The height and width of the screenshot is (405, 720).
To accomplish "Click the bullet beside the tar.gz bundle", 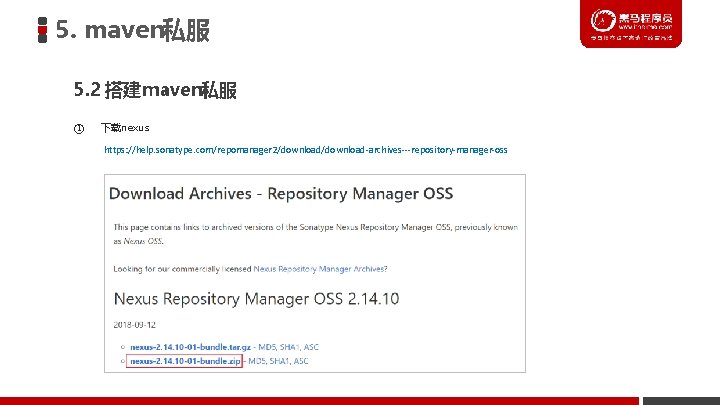I will [x=123, y=347].
